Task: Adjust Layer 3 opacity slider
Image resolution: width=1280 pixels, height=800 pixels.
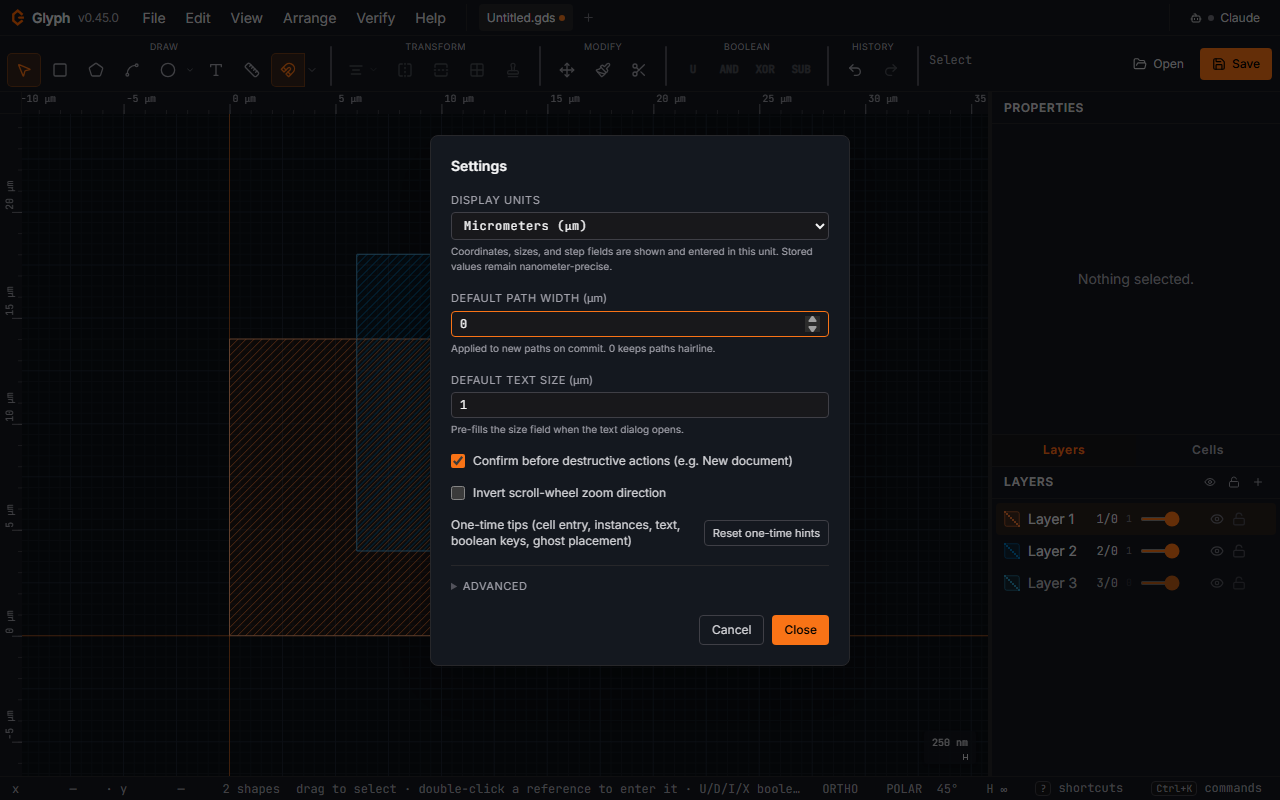Action: tap(1160, 583)
